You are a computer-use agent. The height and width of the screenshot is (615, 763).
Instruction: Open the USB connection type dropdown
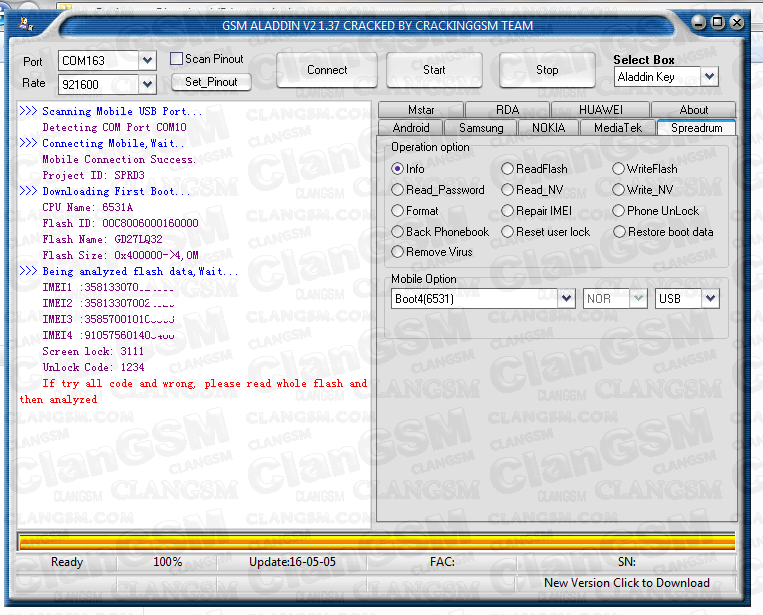pyautogui.click(x=710, y=298)
